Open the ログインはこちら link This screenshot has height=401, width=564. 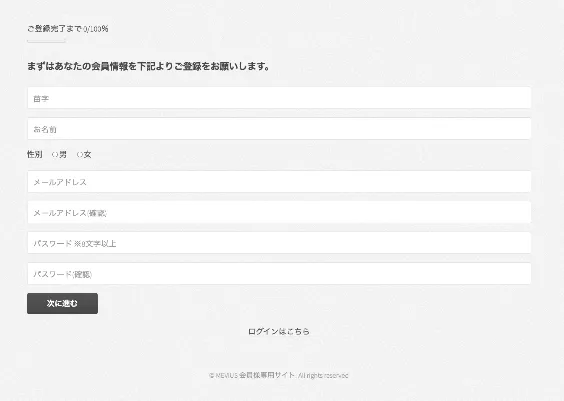(279, 331)
